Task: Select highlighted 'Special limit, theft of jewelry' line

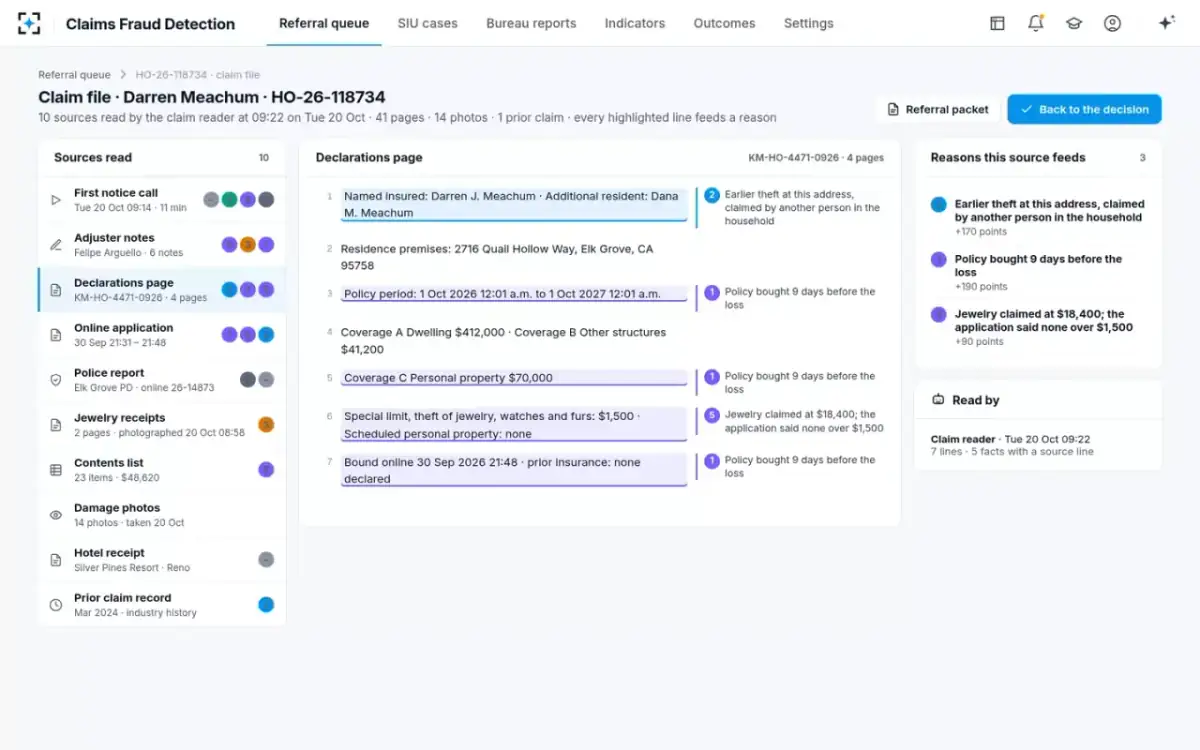Action: point(514,425)
